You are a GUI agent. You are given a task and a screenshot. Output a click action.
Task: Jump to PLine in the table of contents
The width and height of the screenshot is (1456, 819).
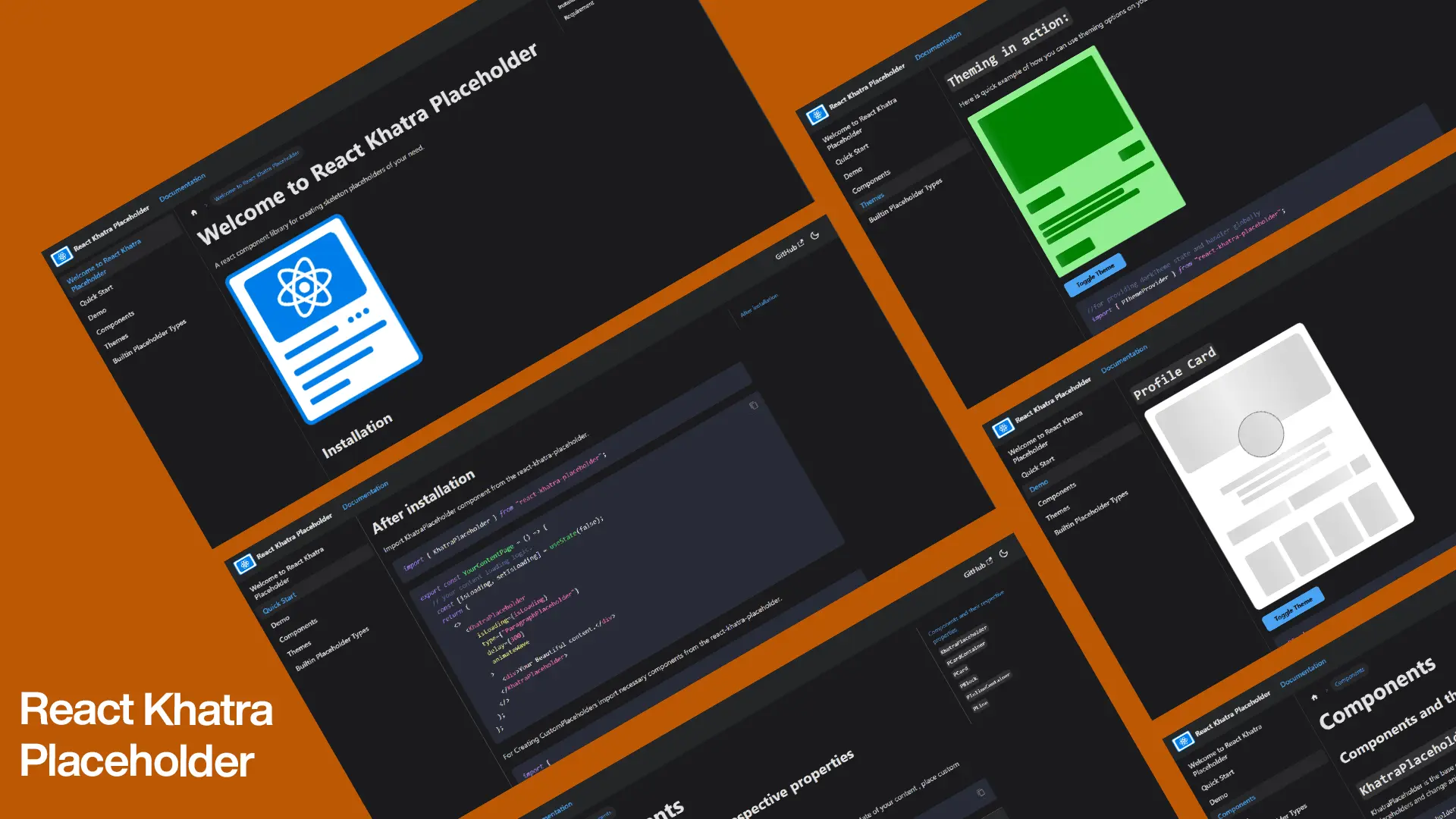click(x=981, y=706)
